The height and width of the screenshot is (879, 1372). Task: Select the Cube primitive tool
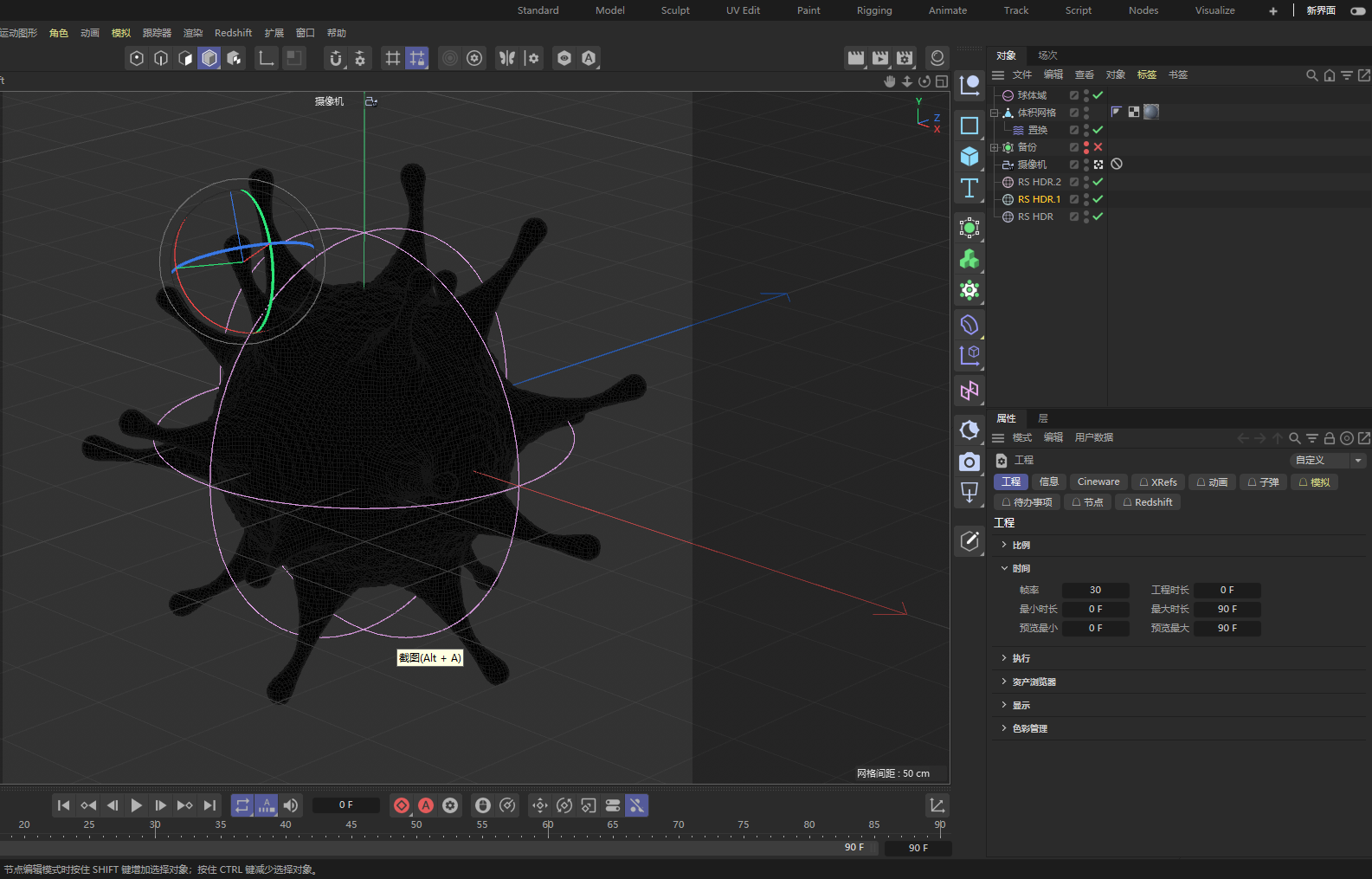(969, 157)
